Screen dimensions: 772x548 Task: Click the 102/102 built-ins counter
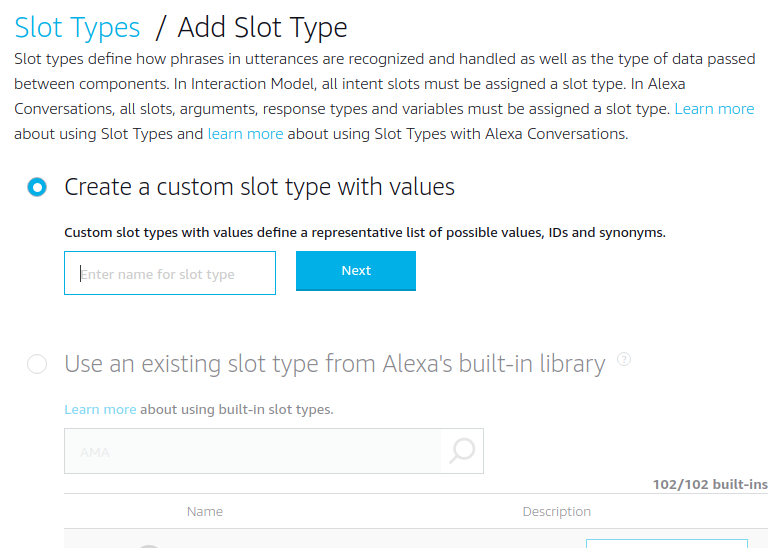(x=710, y=484)
